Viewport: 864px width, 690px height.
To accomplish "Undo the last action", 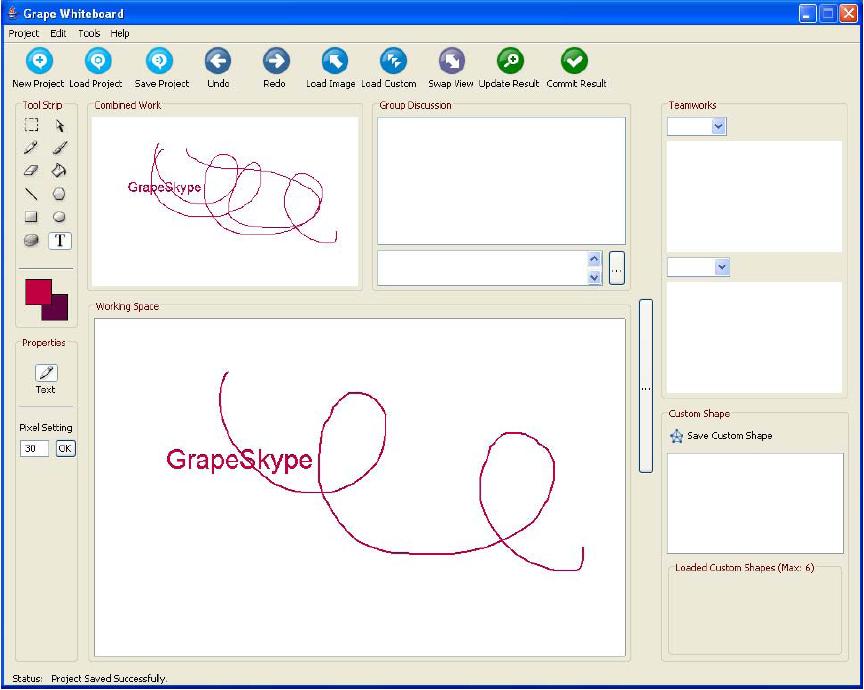I will [218, 61].
